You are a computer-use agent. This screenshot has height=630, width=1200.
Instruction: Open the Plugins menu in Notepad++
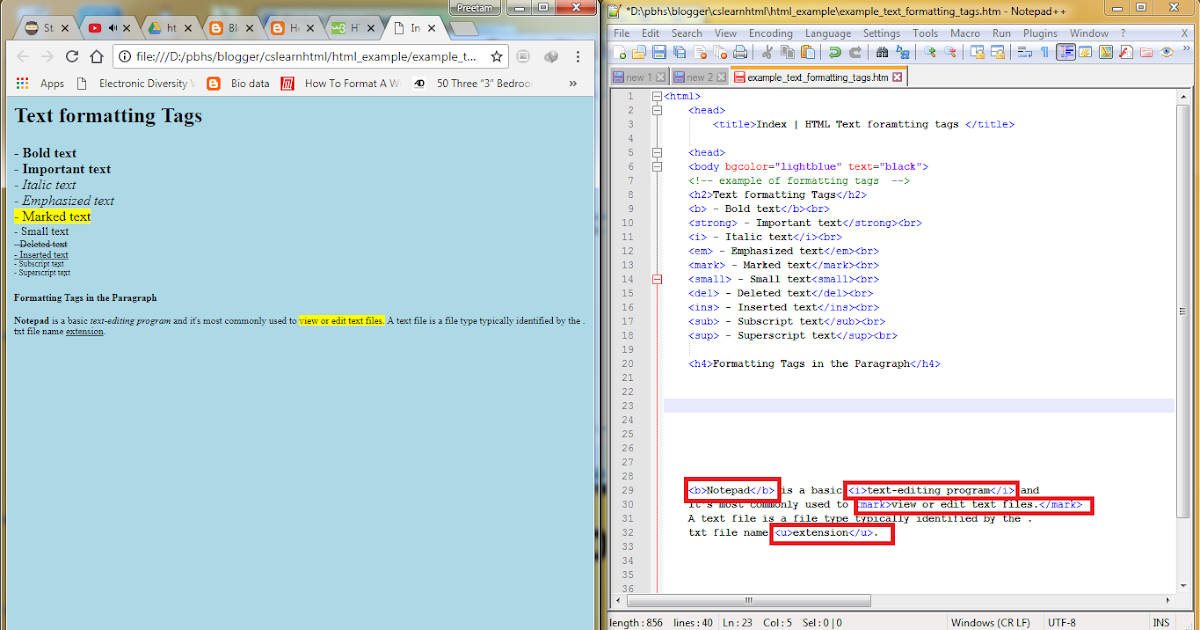[1040, 33]
